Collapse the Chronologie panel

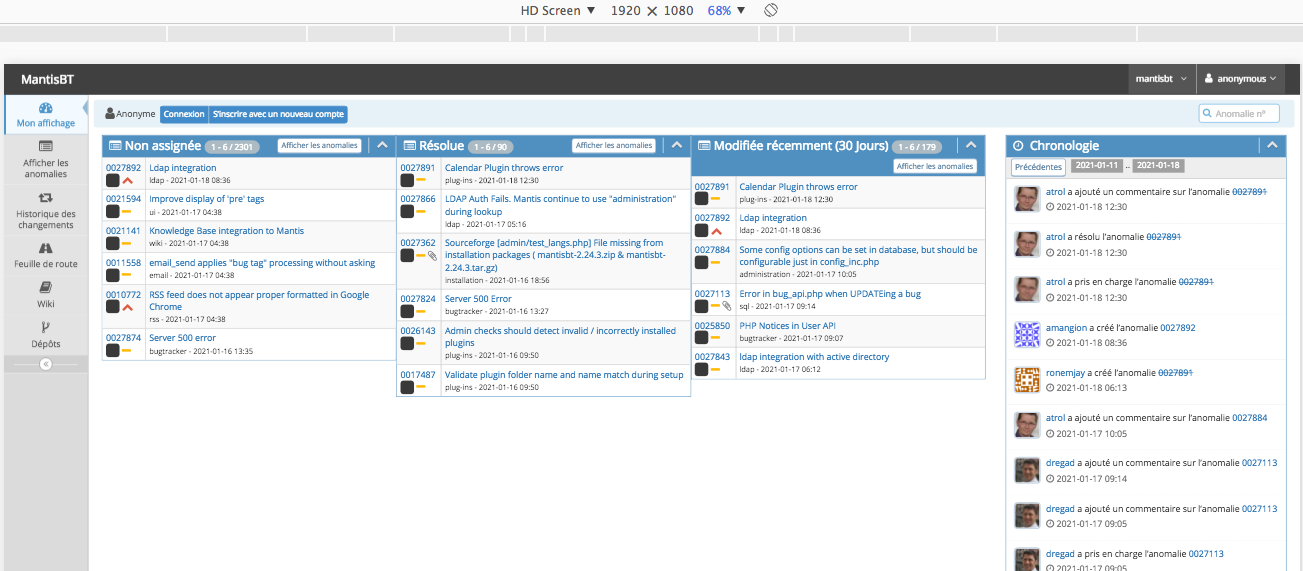pos(1272,145)
